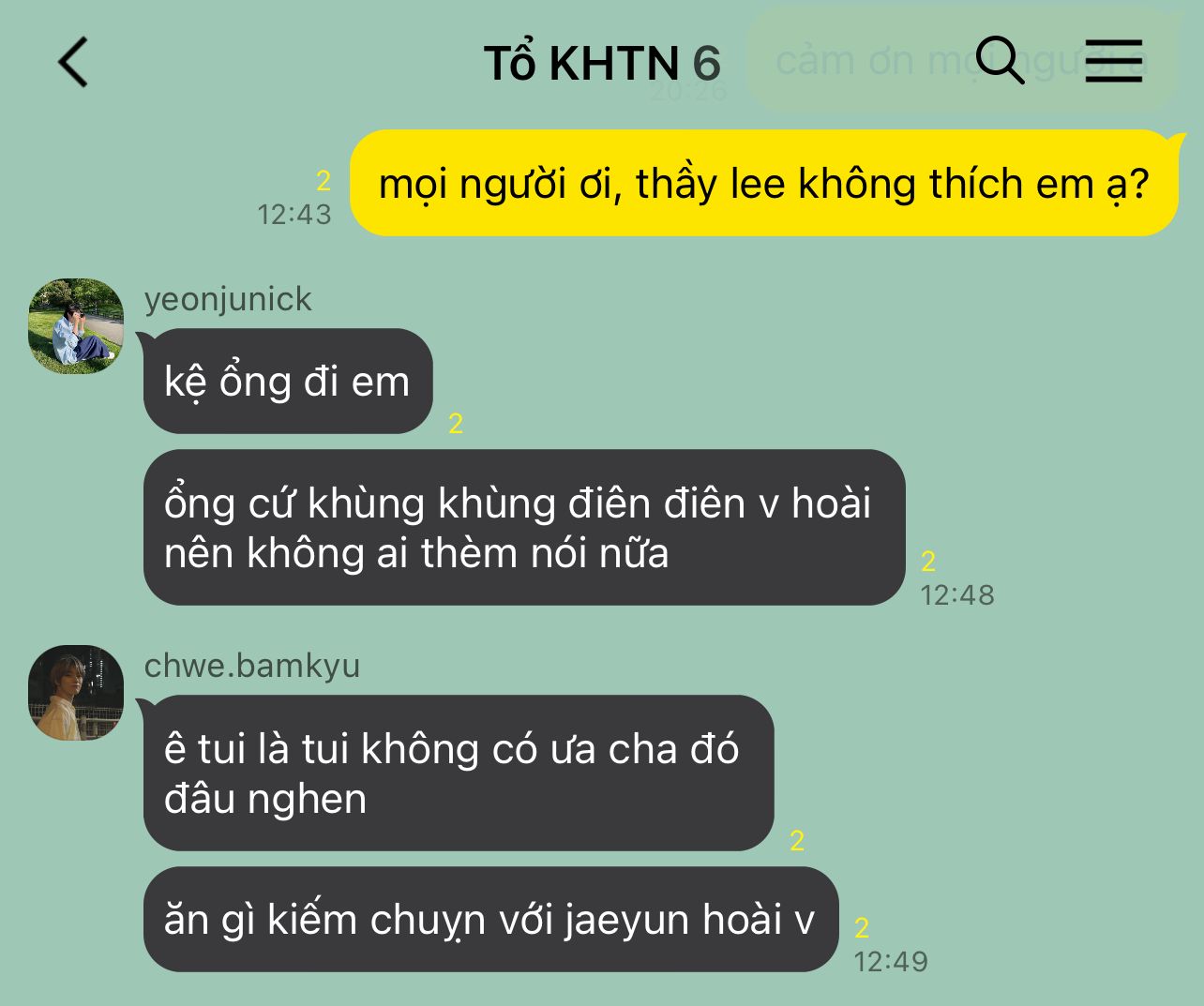Screen dimensions: 1204x1006
Task: Select the 'ổng cứ khùng khùng' message bubble
Action: click(524, 528)
